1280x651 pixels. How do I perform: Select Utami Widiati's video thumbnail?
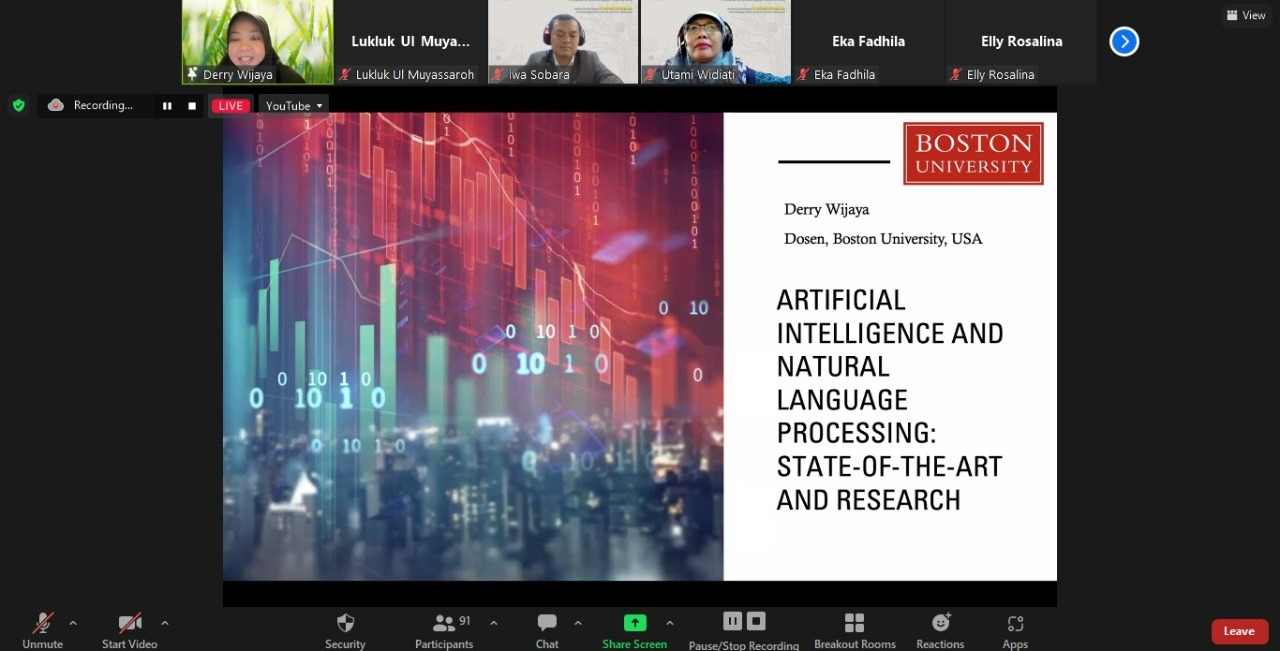715,41
